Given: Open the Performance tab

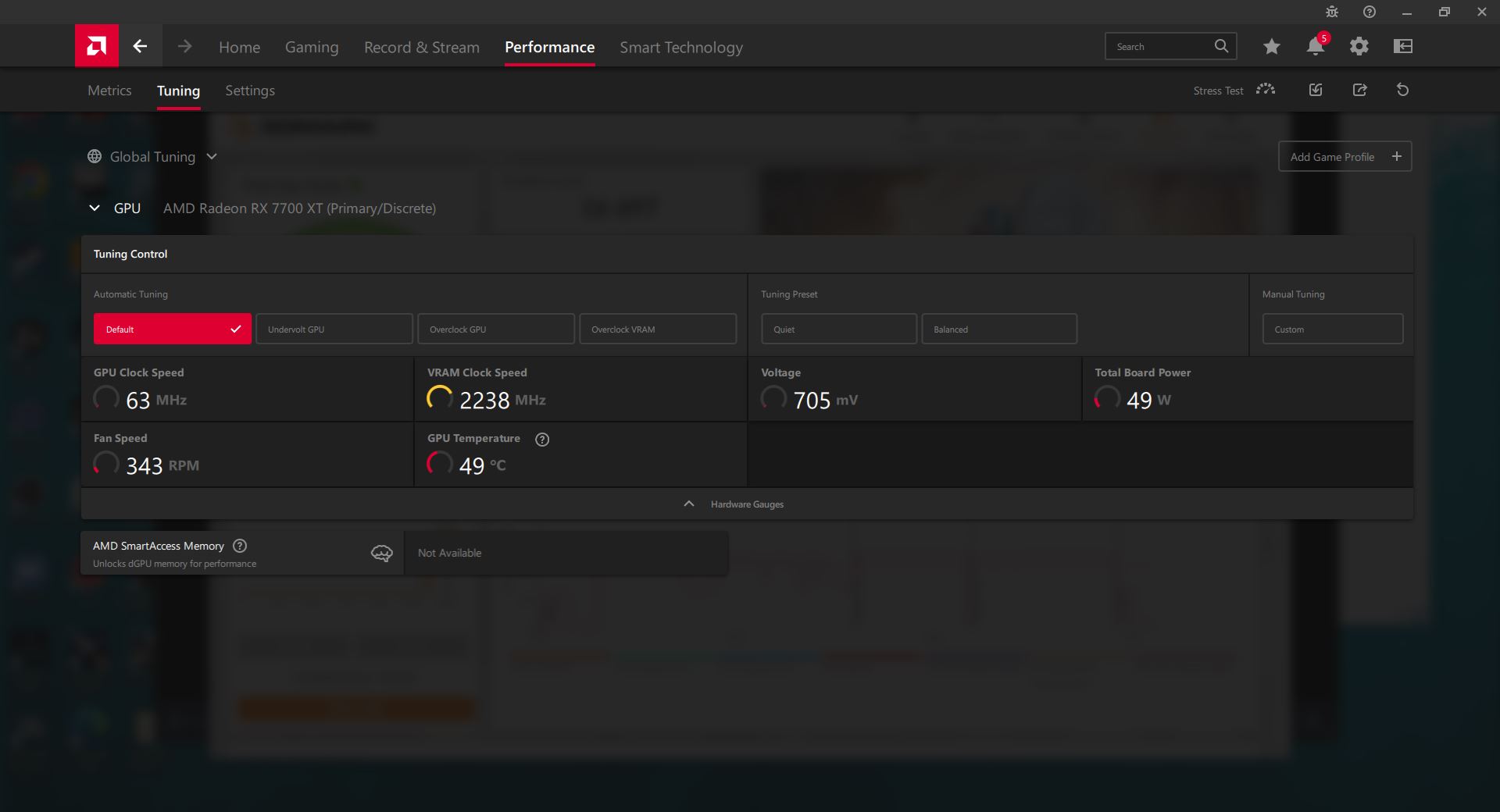Looking at the screenshot, I should [549, 47].
